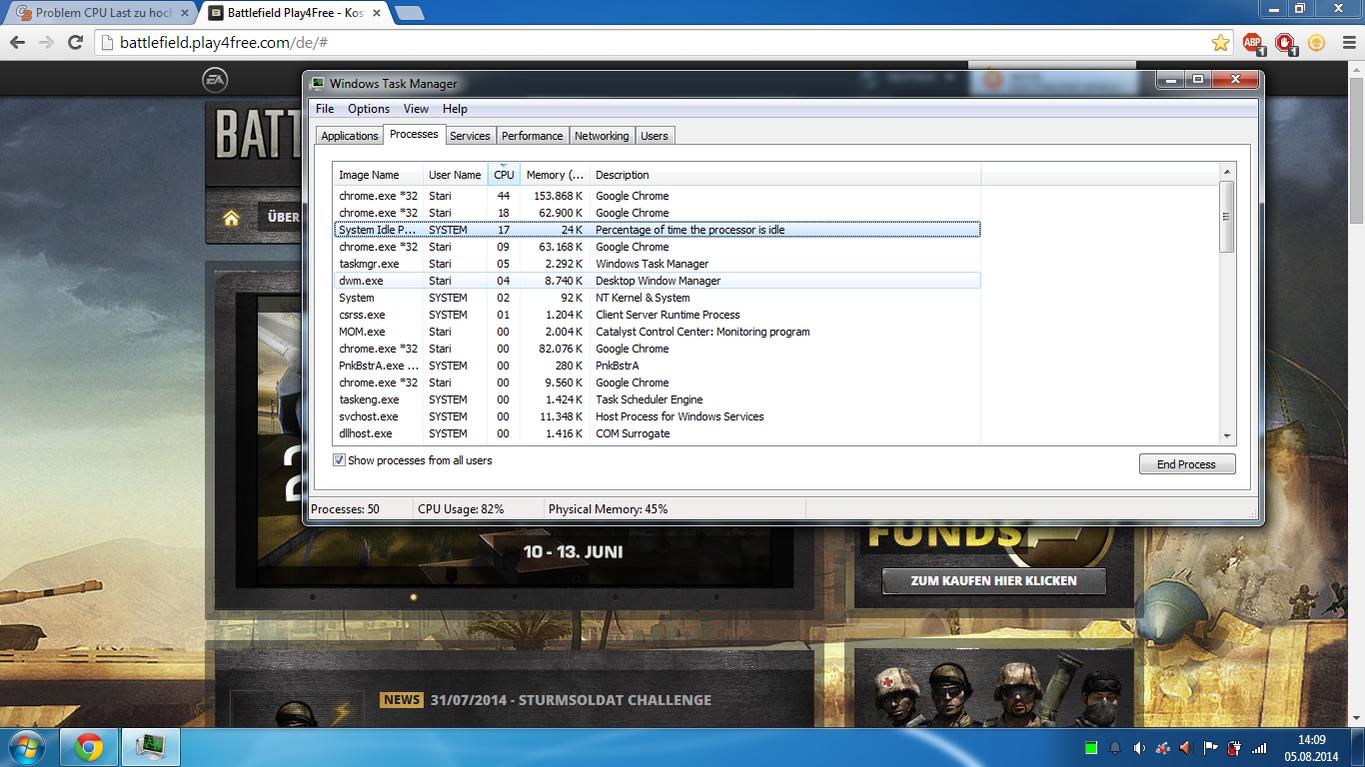This screenshot has width=1365, height=767.
Task: Click the browser forward arrow
Action: click(46, 43)
